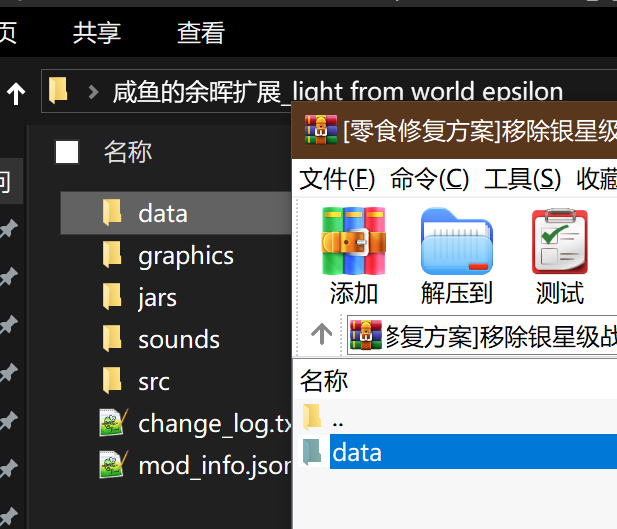Select the graphics folder
This screenshot has width=617, height=529.
click(x=185, y=256)
